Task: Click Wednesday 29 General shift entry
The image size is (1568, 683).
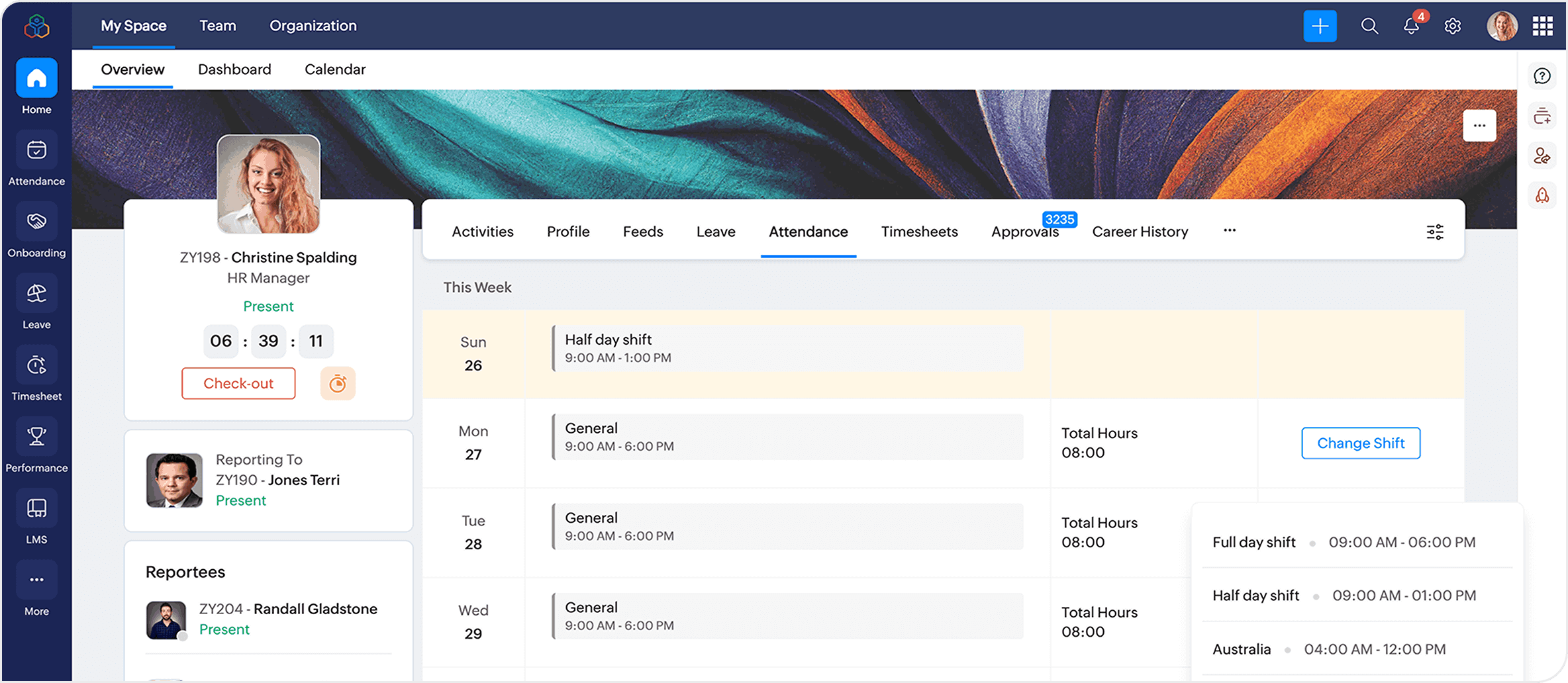Action: [788, 616]
